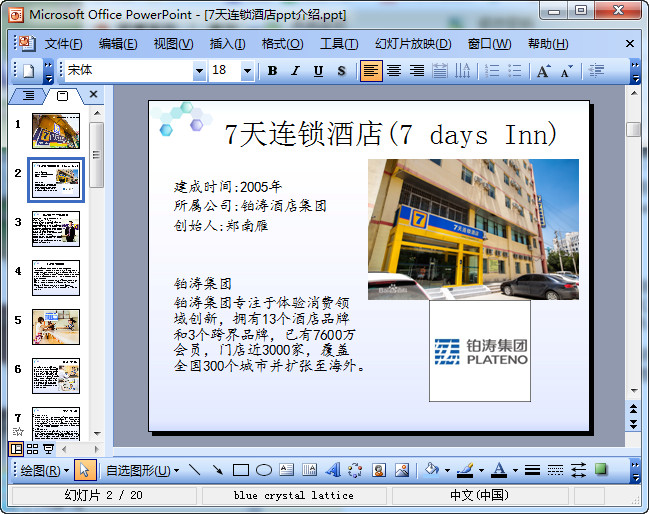Select the line drawing tool
This screenshot has height=514, width=649.
[194, 469]
